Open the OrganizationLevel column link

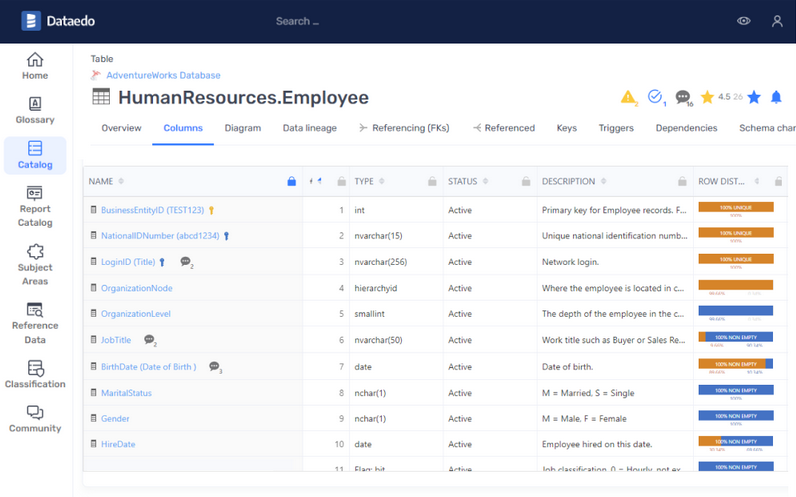[136, 314]
